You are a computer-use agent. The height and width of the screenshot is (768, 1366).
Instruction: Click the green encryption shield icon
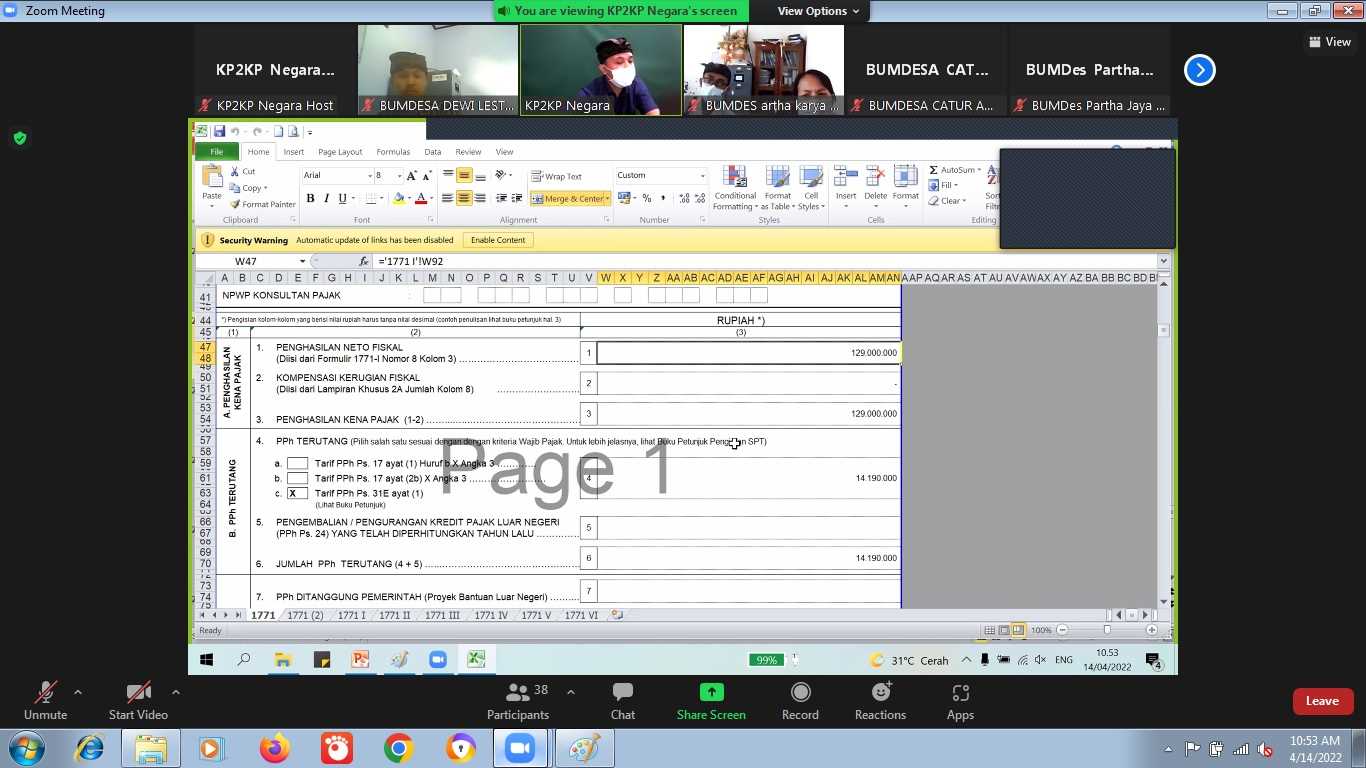click(x=20, y=138)
